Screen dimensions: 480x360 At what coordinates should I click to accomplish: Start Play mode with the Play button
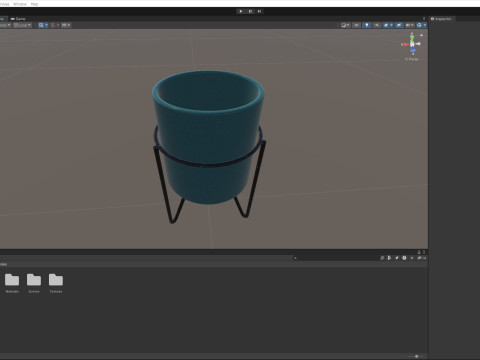241,11
